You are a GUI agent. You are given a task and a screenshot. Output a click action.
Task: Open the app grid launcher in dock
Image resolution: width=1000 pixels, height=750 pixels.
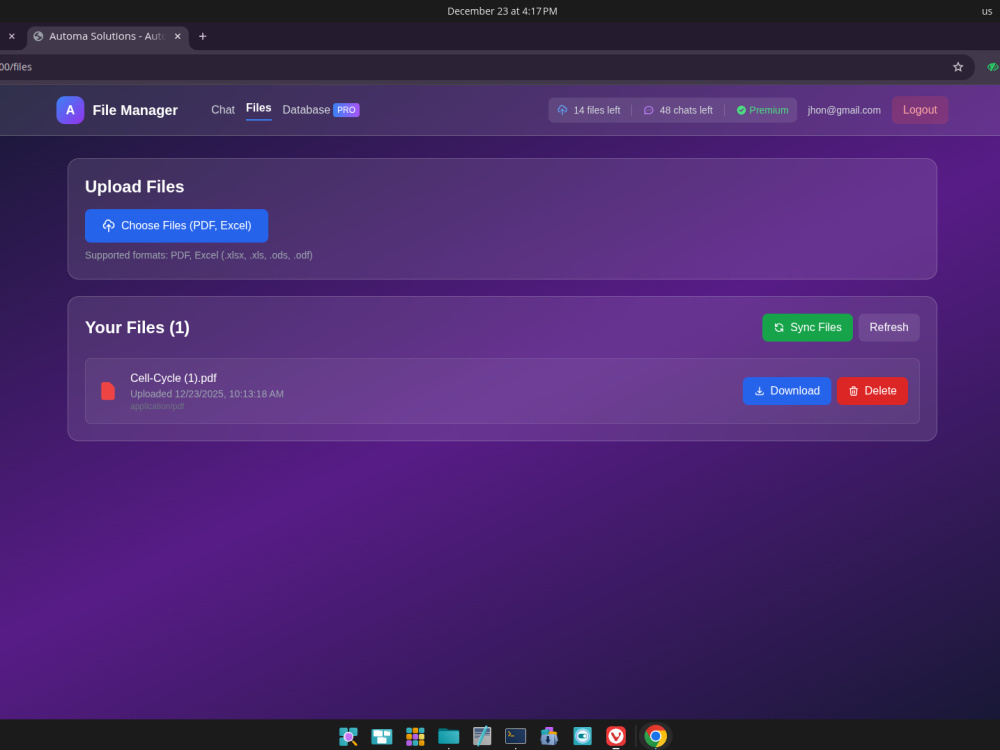coord(415,736)
